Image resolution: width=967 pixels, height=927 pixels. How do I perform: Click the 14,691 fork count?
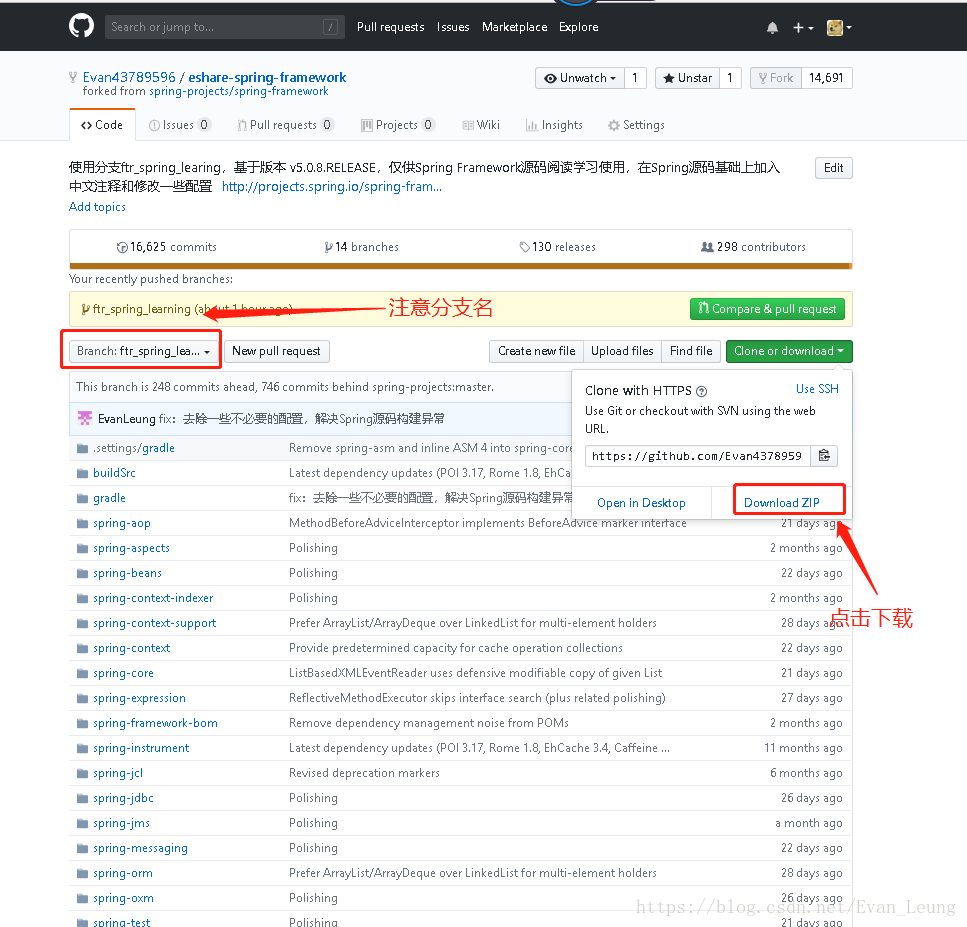[x=826, y=78]
